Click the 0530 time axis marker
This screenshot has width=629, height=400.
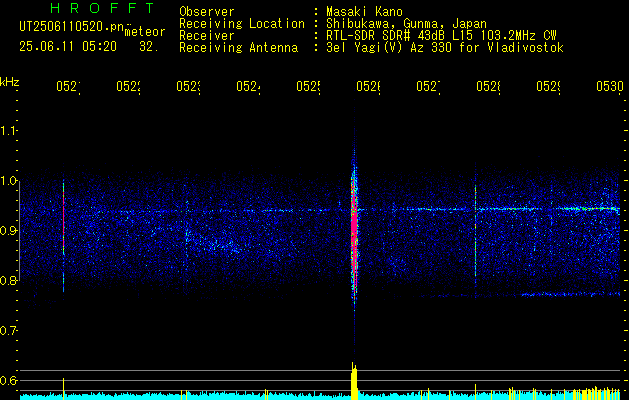coord(610,86)
